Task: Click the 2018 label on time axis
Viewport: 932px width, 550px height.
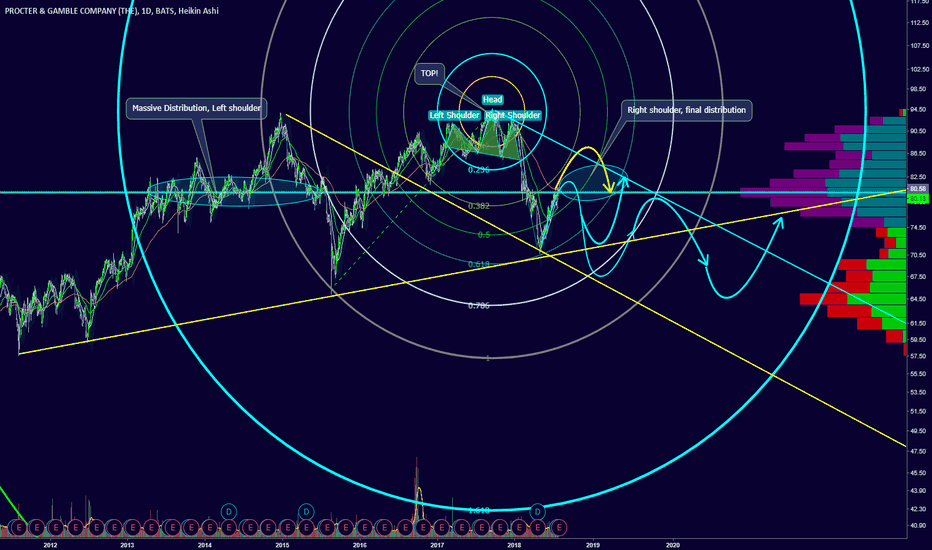Action: (x=515, y=544)
